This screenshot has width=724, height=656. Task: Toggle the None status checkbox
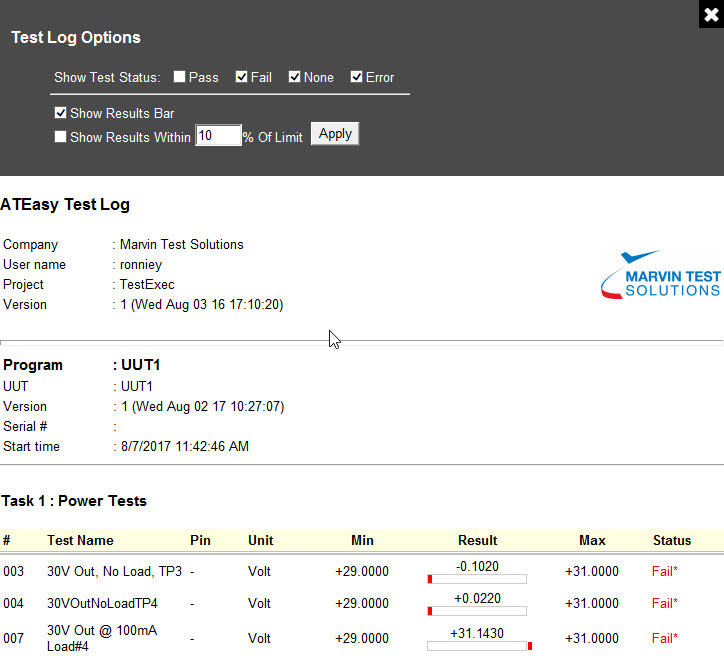(295, 77)
